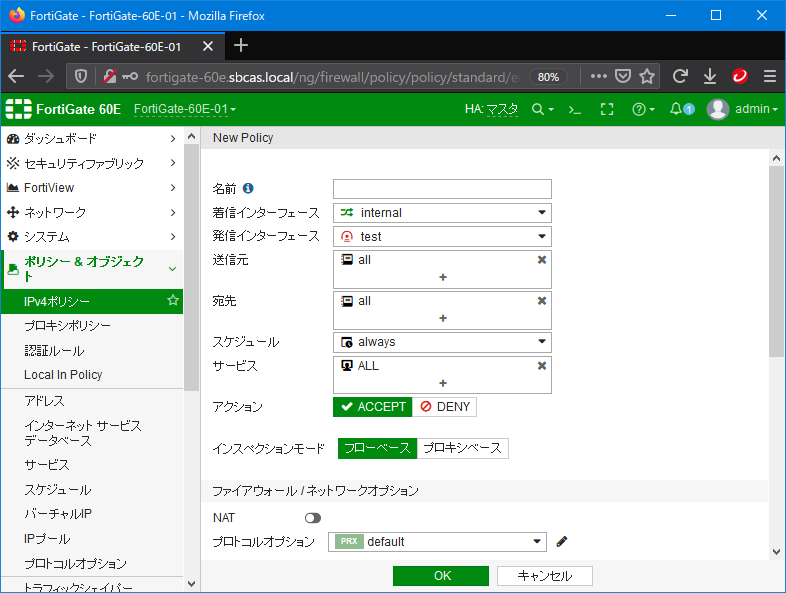786x593 pixels.
Task: Click the admin user avatar icon
Action: 717,109
